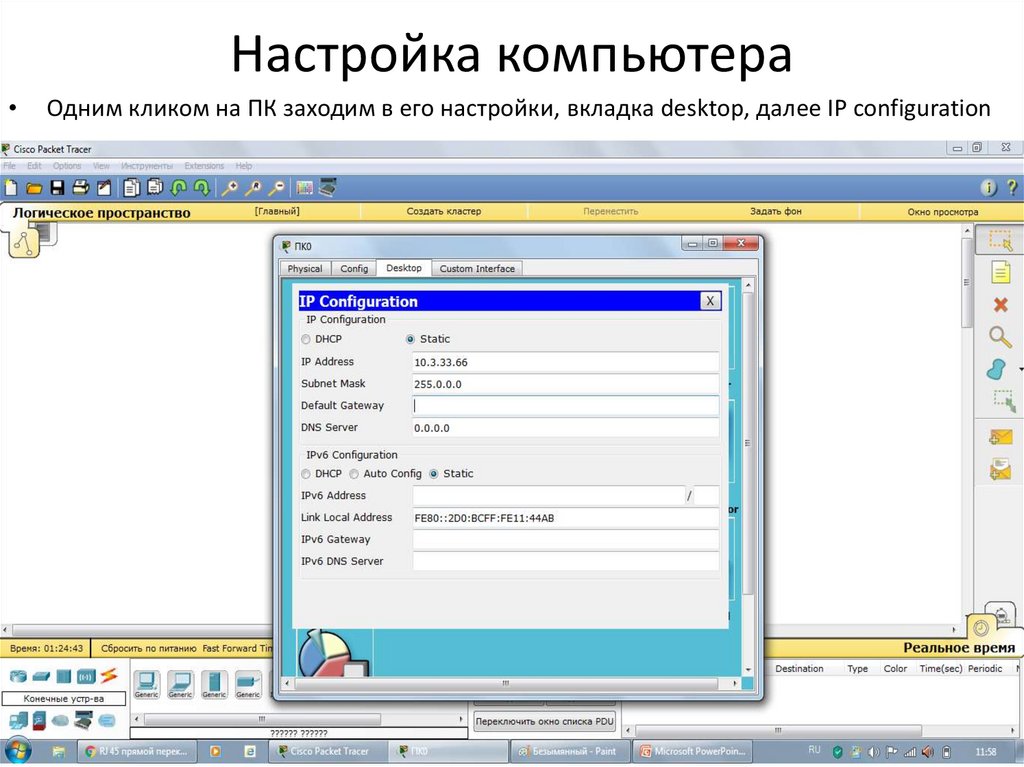Click the Создать кластер button
Image resolution: width=1024 pixels, height=767 pixels.
tap(443, 211)
